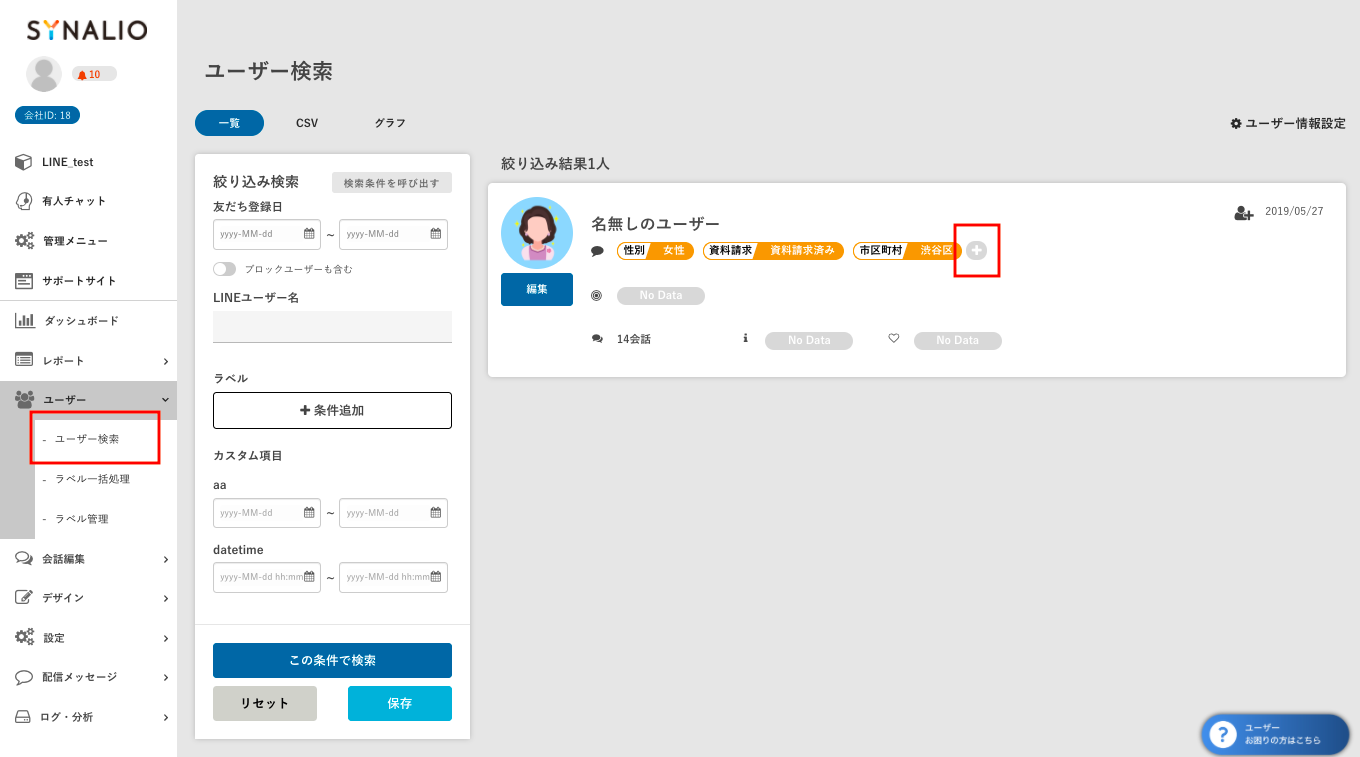Open ダッシュボード from the sidebar
The width and height of the screenshot is (1360, 757).
pyautogui.click(x=80, y=321)
